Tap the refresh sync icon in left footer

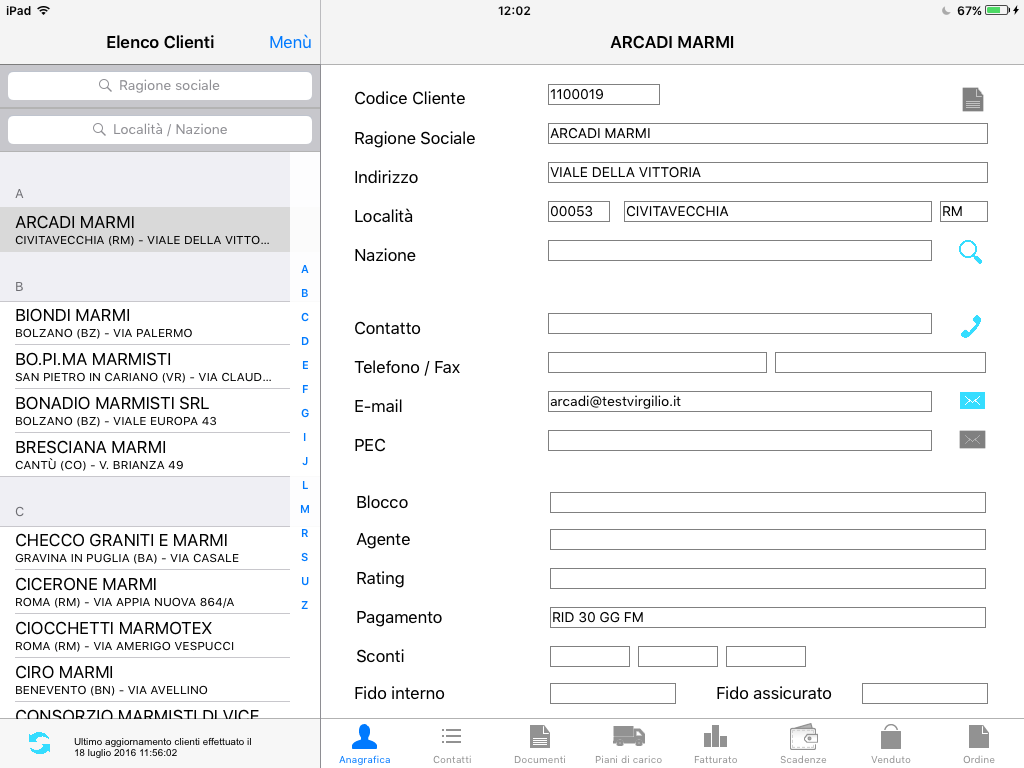[39, 743]
